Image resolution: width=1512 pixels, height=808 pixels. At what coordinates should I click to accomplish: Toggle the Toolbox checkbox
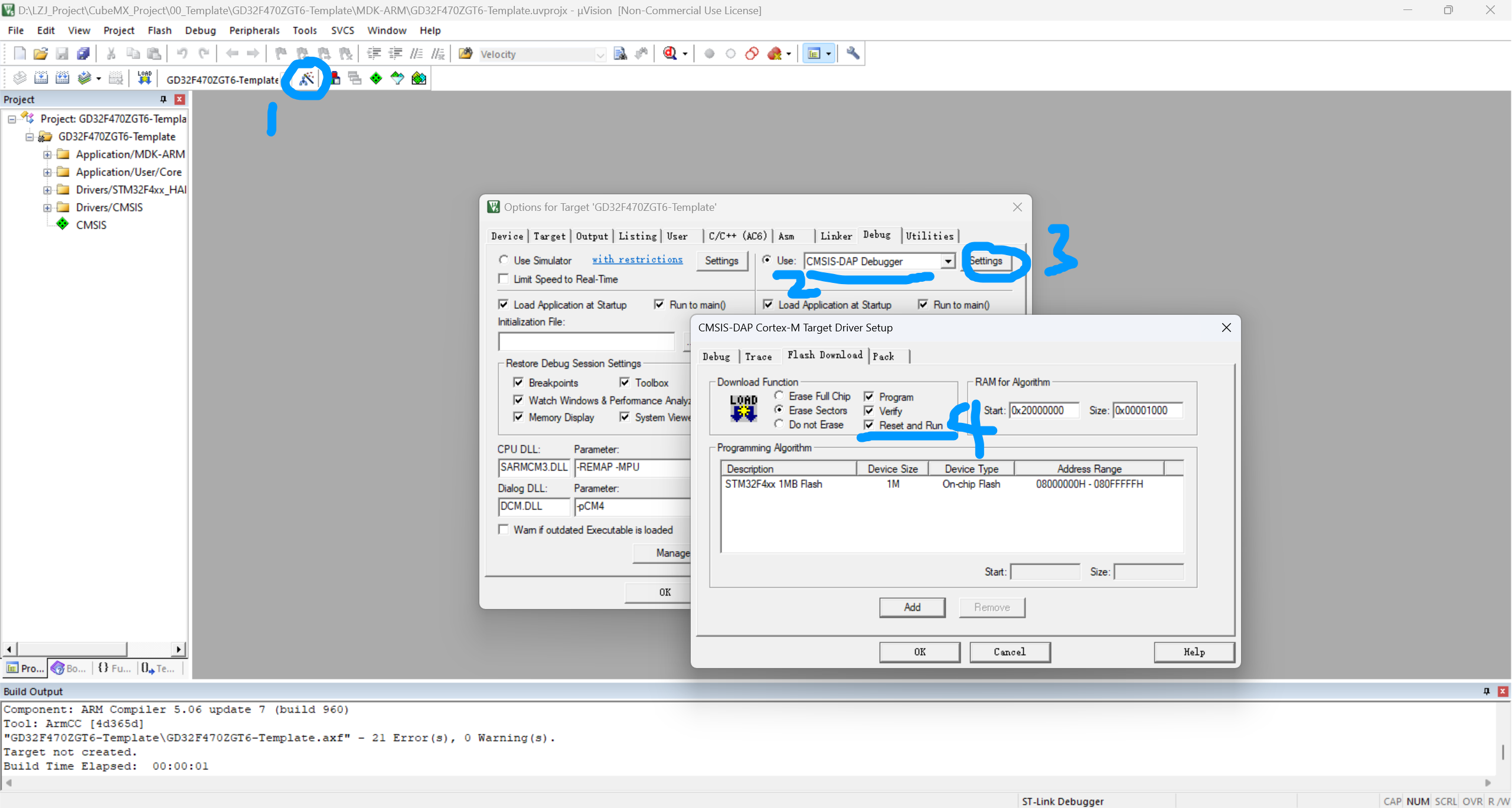click(625, 382)
